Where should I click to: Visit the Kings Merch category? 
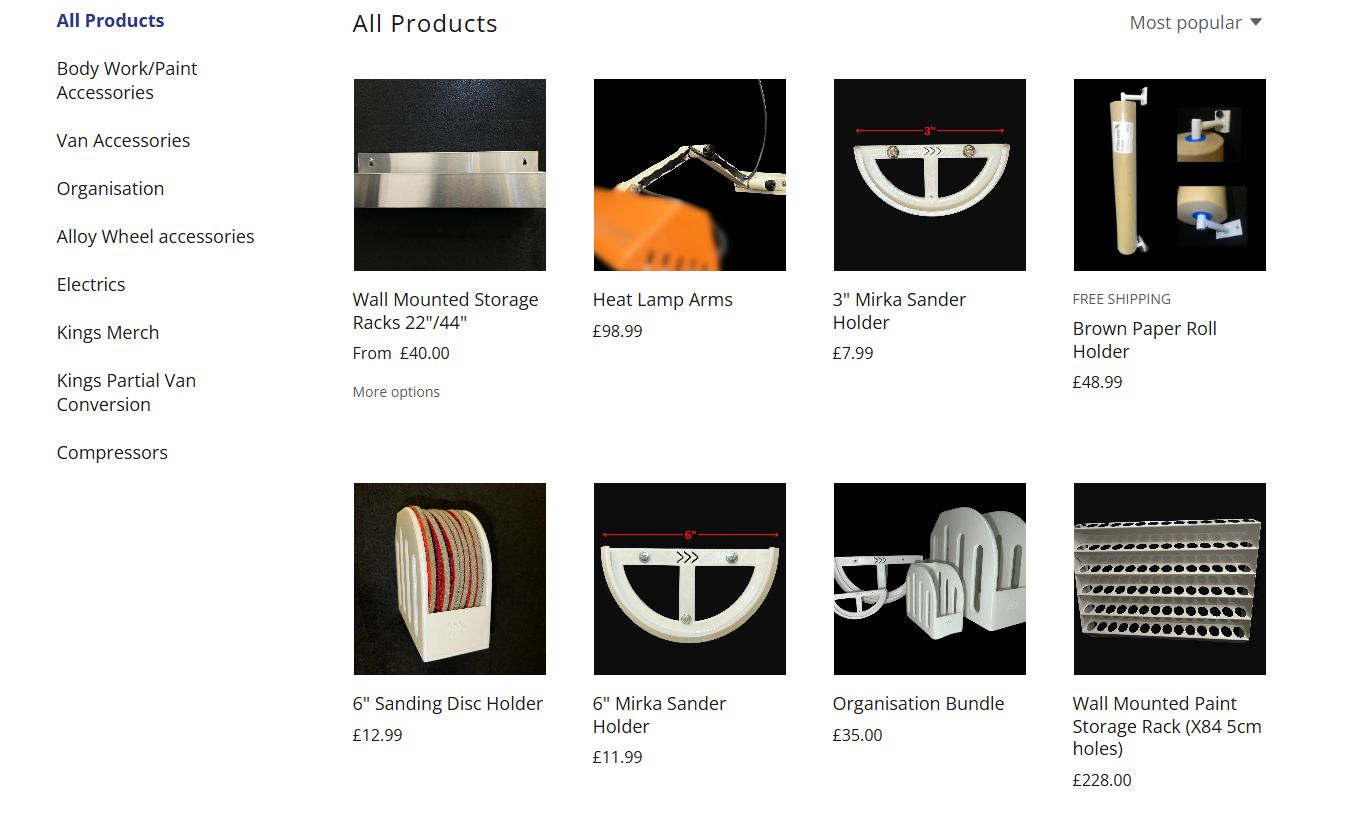pos(108,333)
